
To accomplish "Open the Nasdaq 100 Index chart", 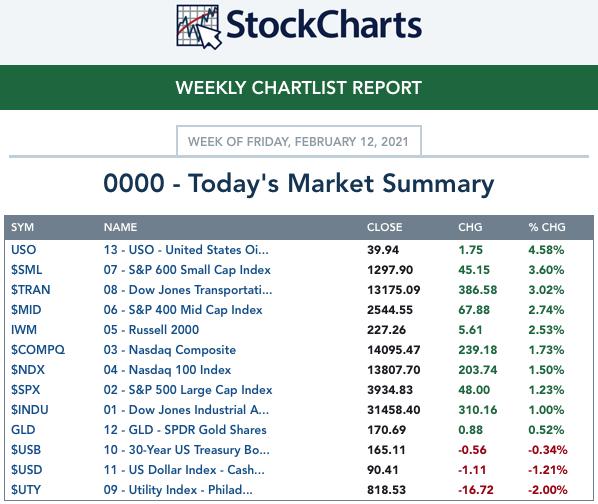I will tap(167, 370).
